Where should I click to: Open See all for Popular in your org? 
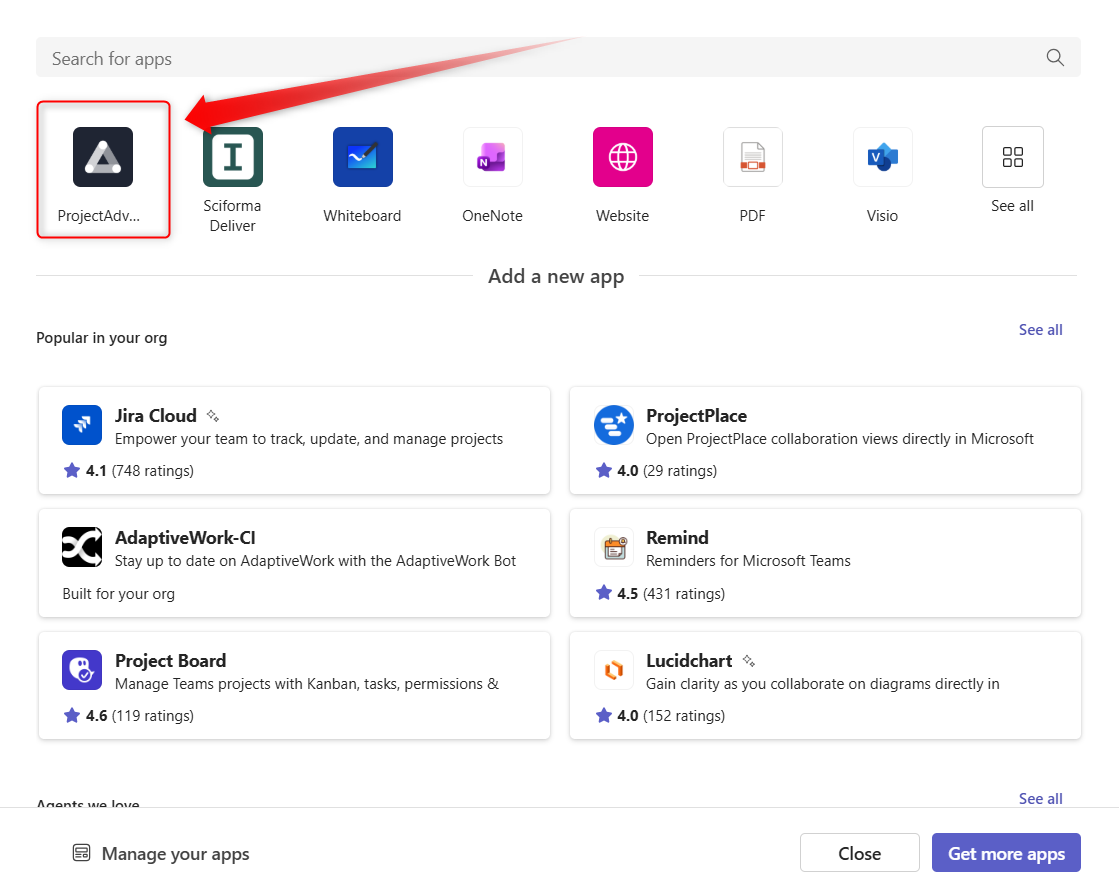tap(1040, 330)
